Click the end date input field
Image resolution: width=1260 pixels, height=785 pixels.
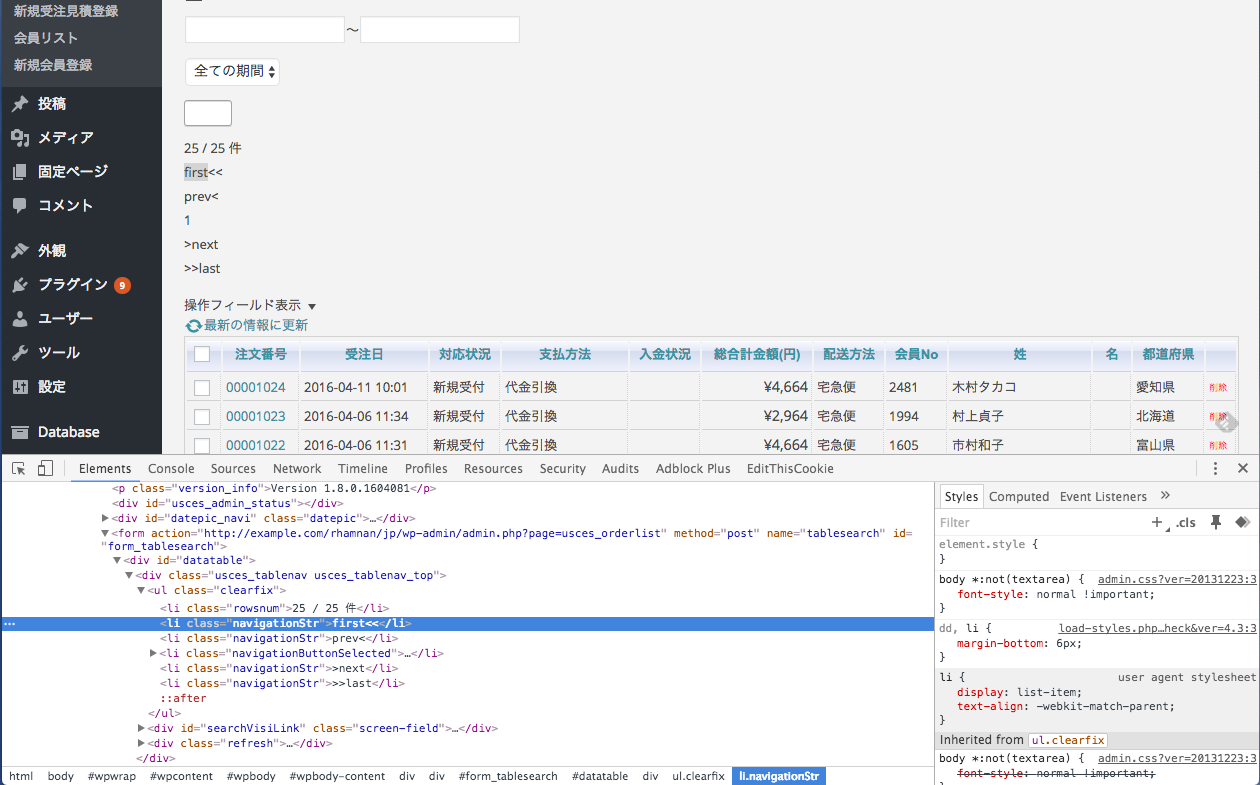[440, 30]
